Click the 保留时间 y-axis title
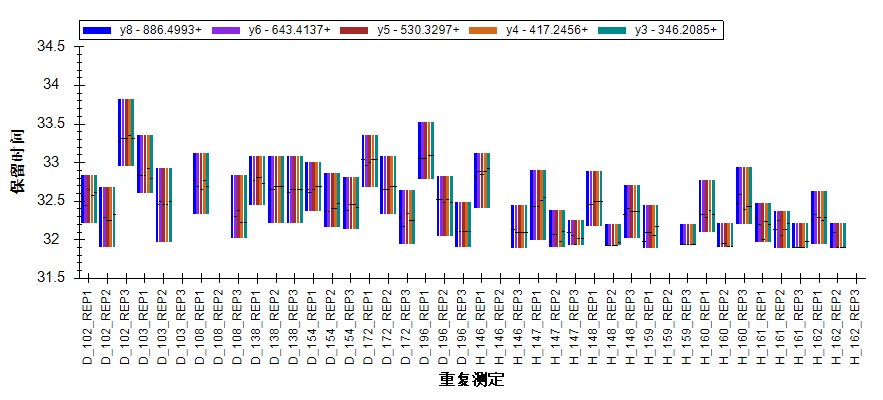This screenshot has height=400, width=883. [x=20, y=160]
